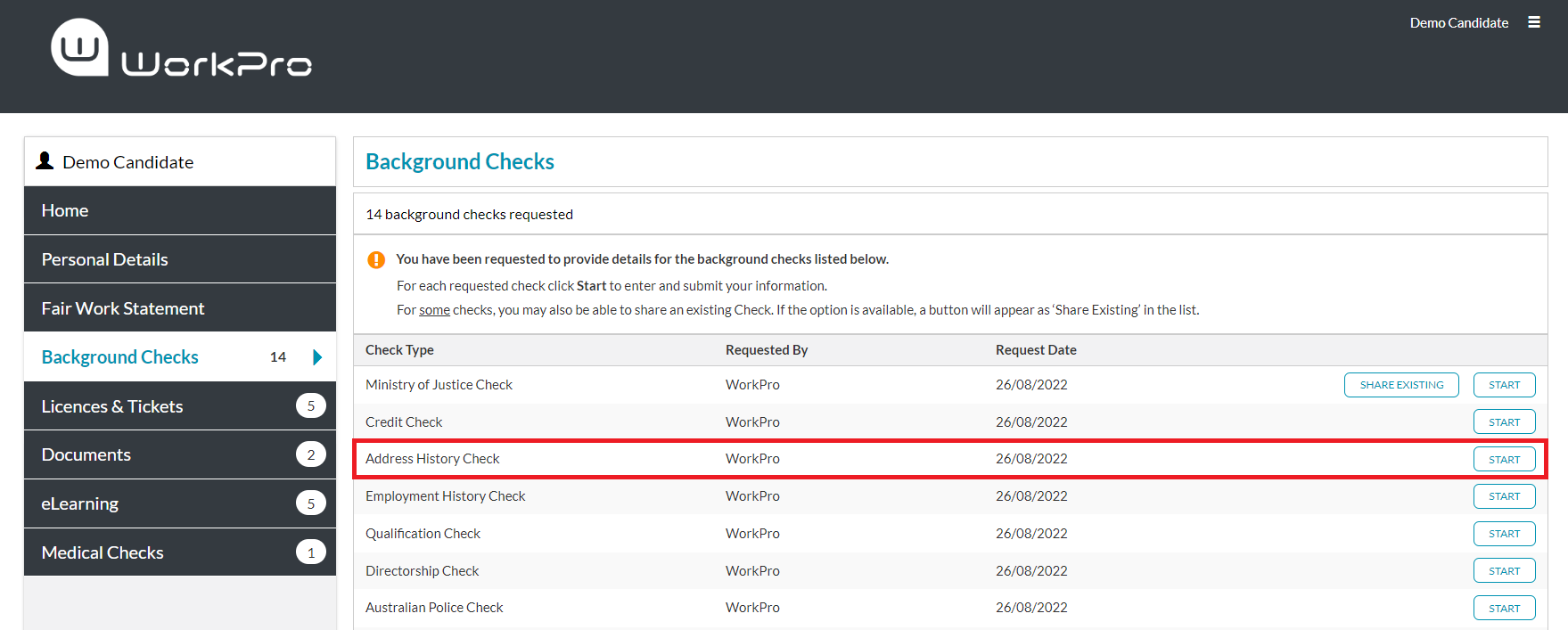The image size is (1568, 630).
Task: Open Fair Work Statement section
Action: point(180,308)
